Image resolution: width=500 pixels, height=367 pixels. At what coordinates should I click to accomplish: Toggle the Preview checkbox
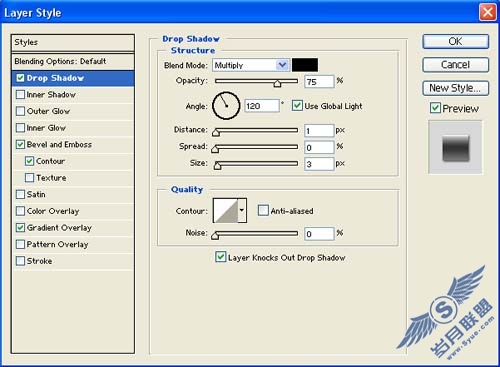435,108
